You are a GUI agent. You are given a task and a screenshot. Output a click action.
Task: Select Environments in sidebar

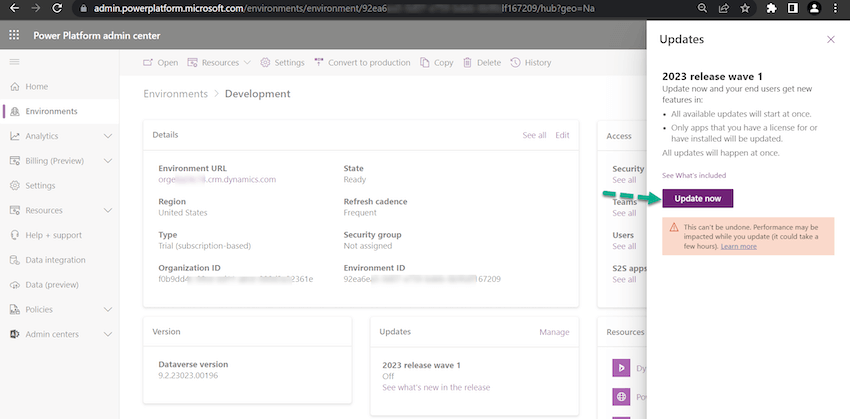click(60, 111)
